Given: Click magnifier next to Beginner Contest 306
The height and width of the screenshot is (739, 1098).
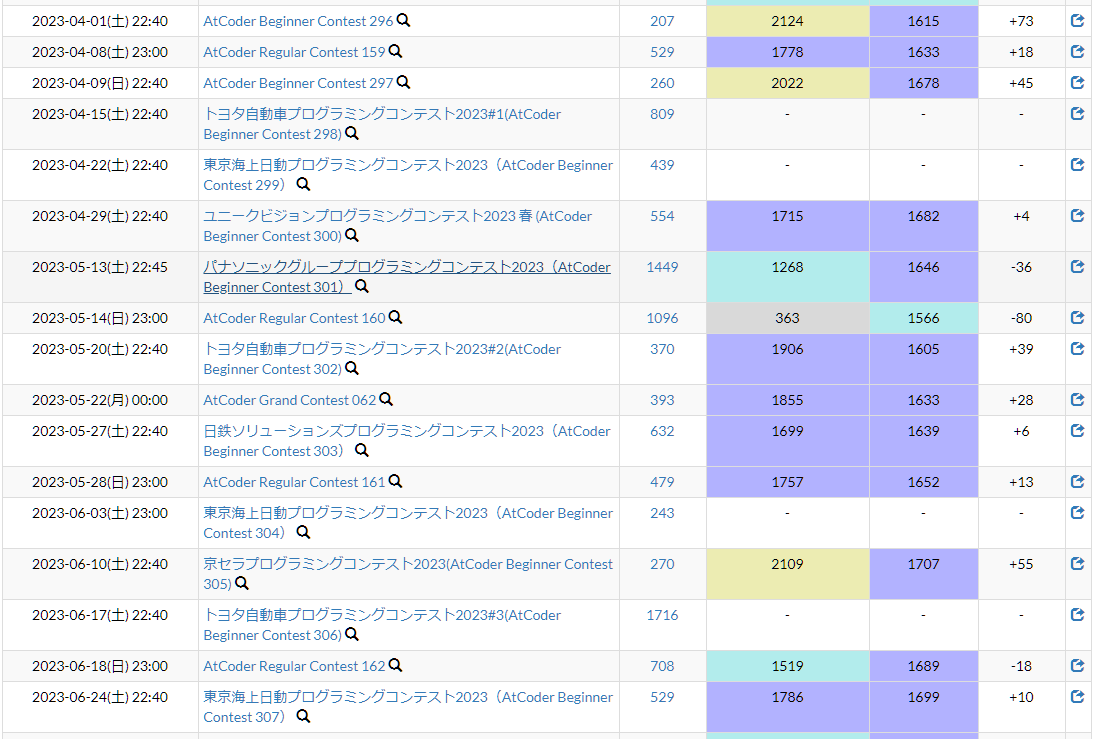Looking at the screenshot, I should pyautogui.click(x=352, y=635).
